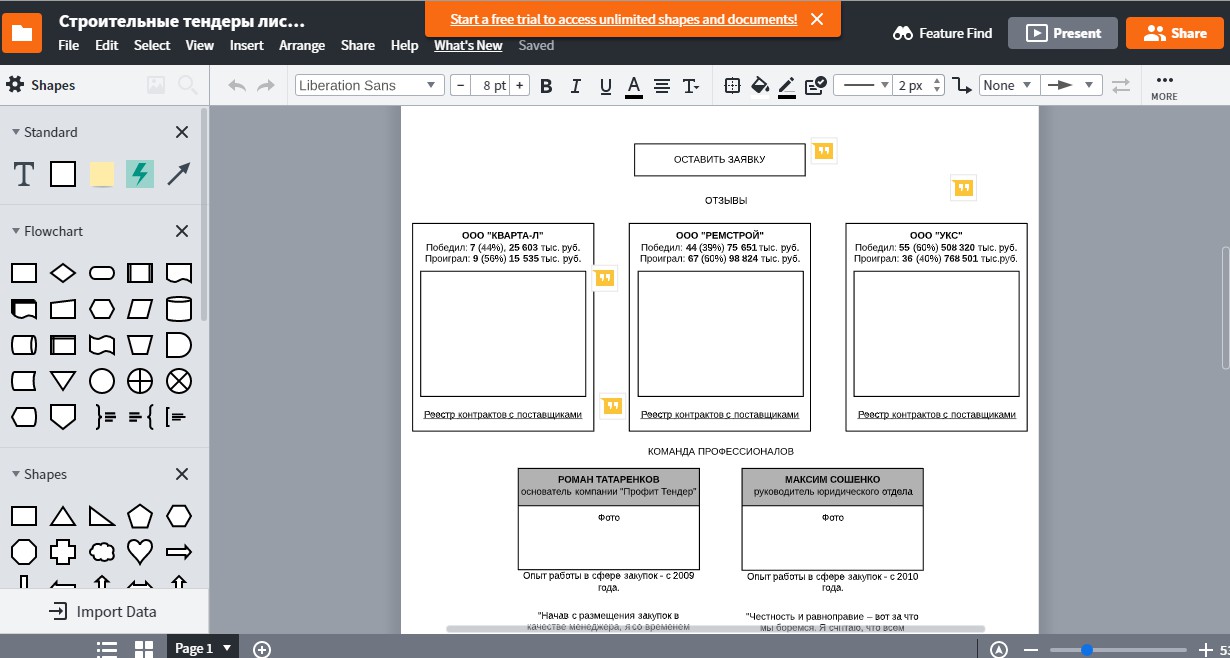Select the flowchart decision diamond shape

tap(63, 273)
